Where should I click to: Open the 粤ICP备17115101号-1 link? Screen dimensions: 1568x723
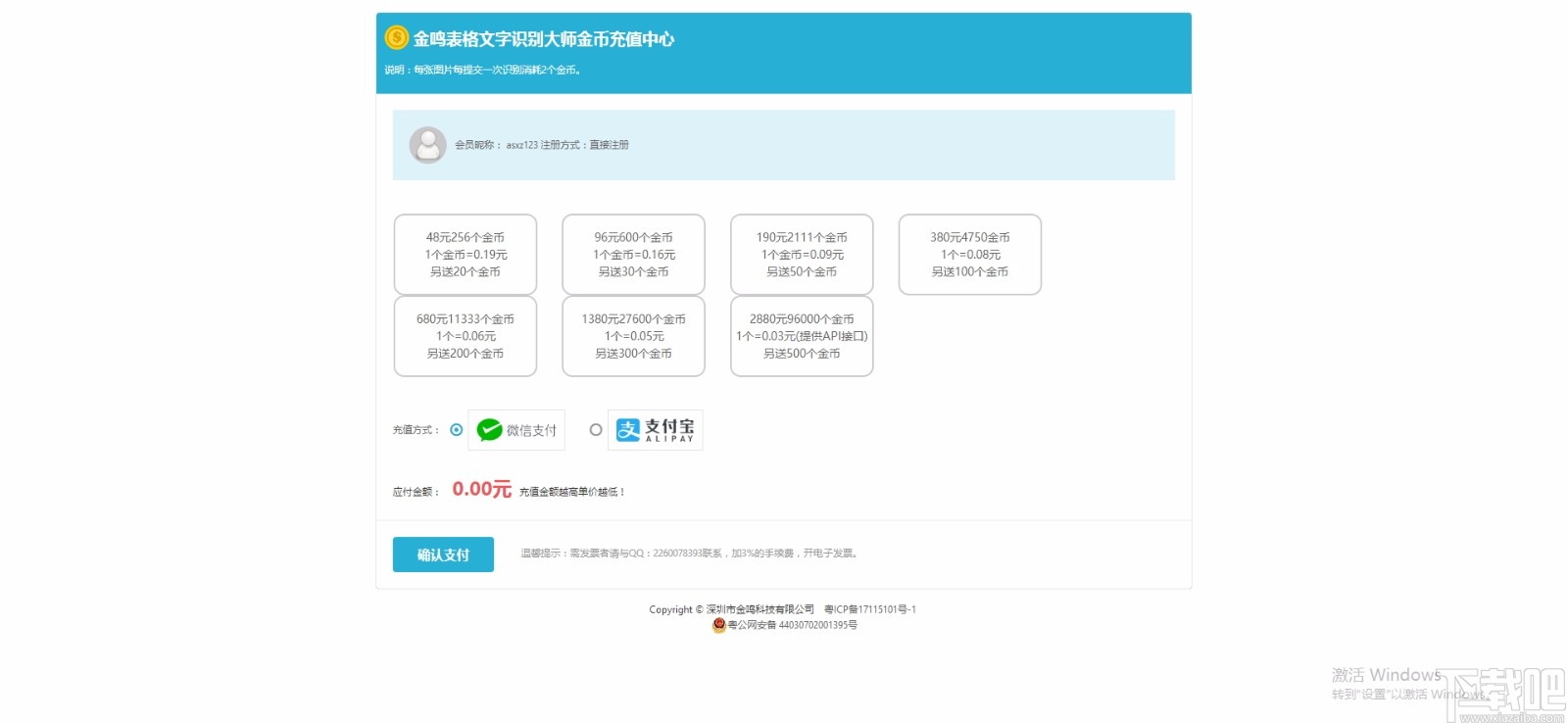point(870,609)
